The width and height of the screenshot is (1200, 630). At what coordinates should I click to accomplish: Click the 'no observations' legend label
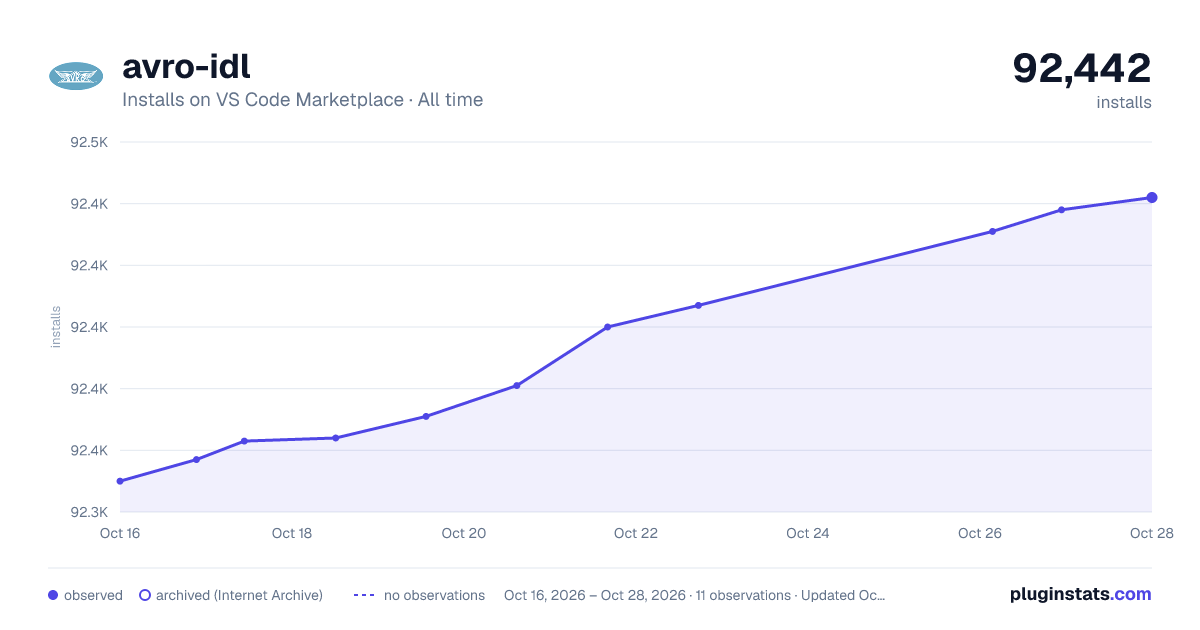point(434,595)
